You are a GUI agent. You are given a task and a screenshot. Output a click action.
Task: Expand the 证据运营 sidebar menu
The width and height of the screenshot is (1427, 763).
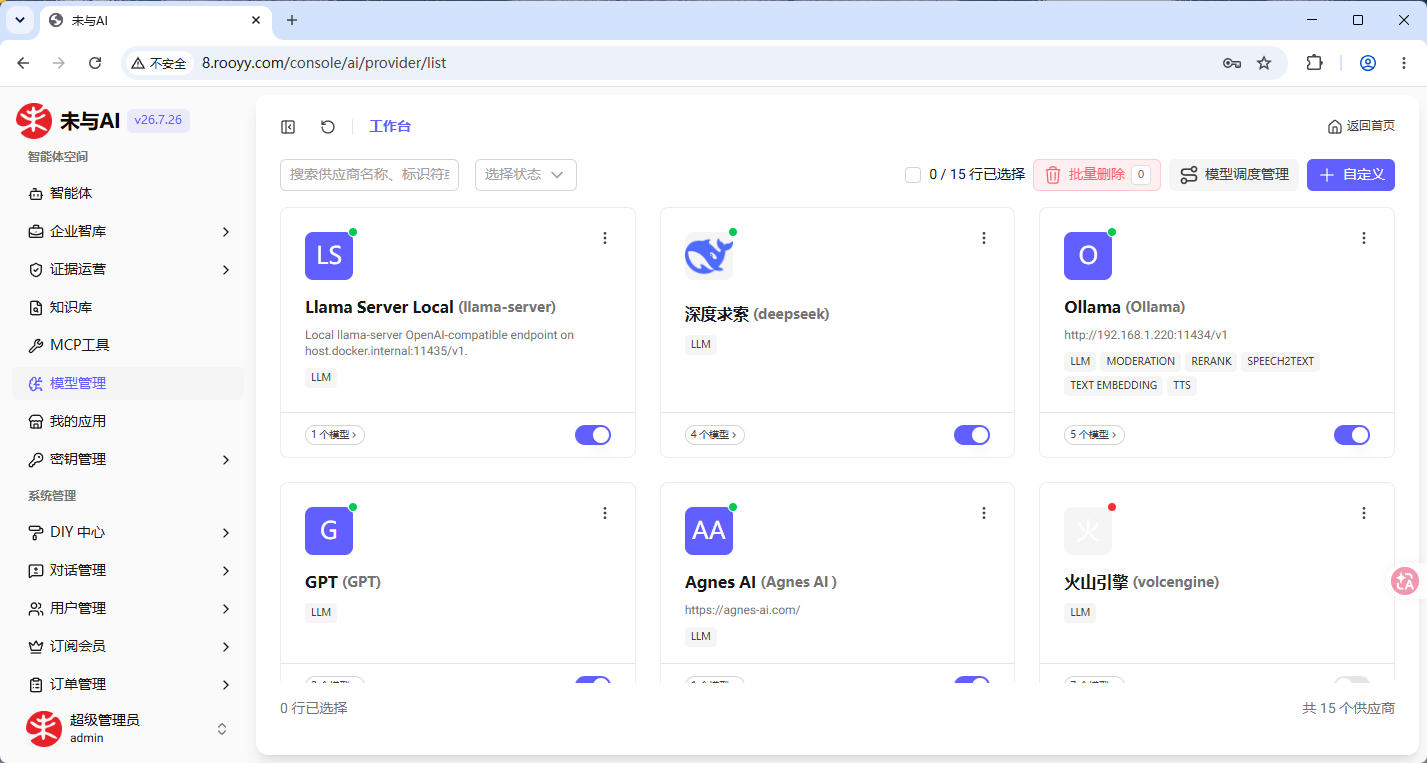click(128, 269)
